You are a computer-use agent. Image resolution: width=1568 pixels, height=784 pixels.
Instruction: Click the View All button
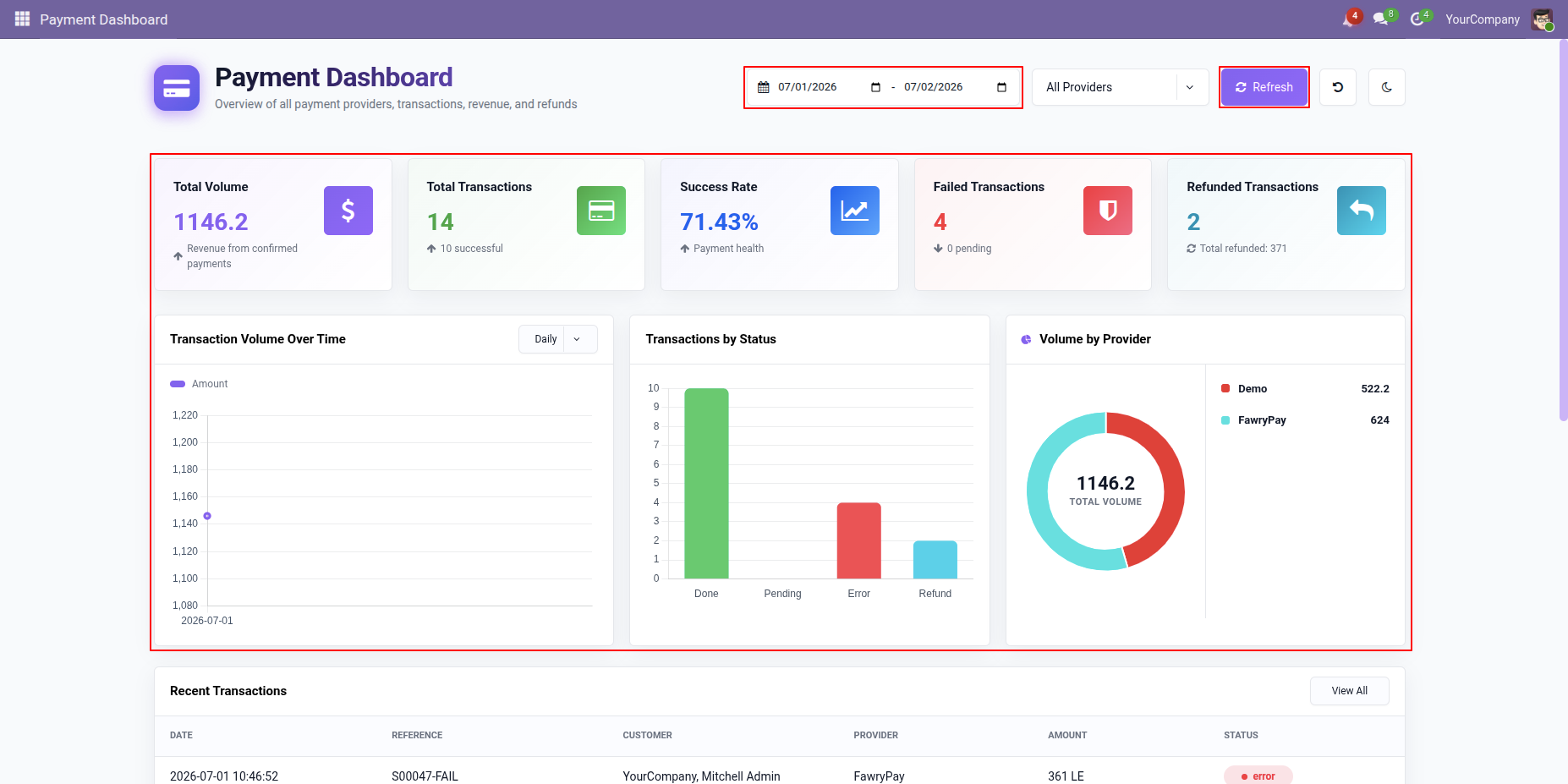click(1350, 691)
